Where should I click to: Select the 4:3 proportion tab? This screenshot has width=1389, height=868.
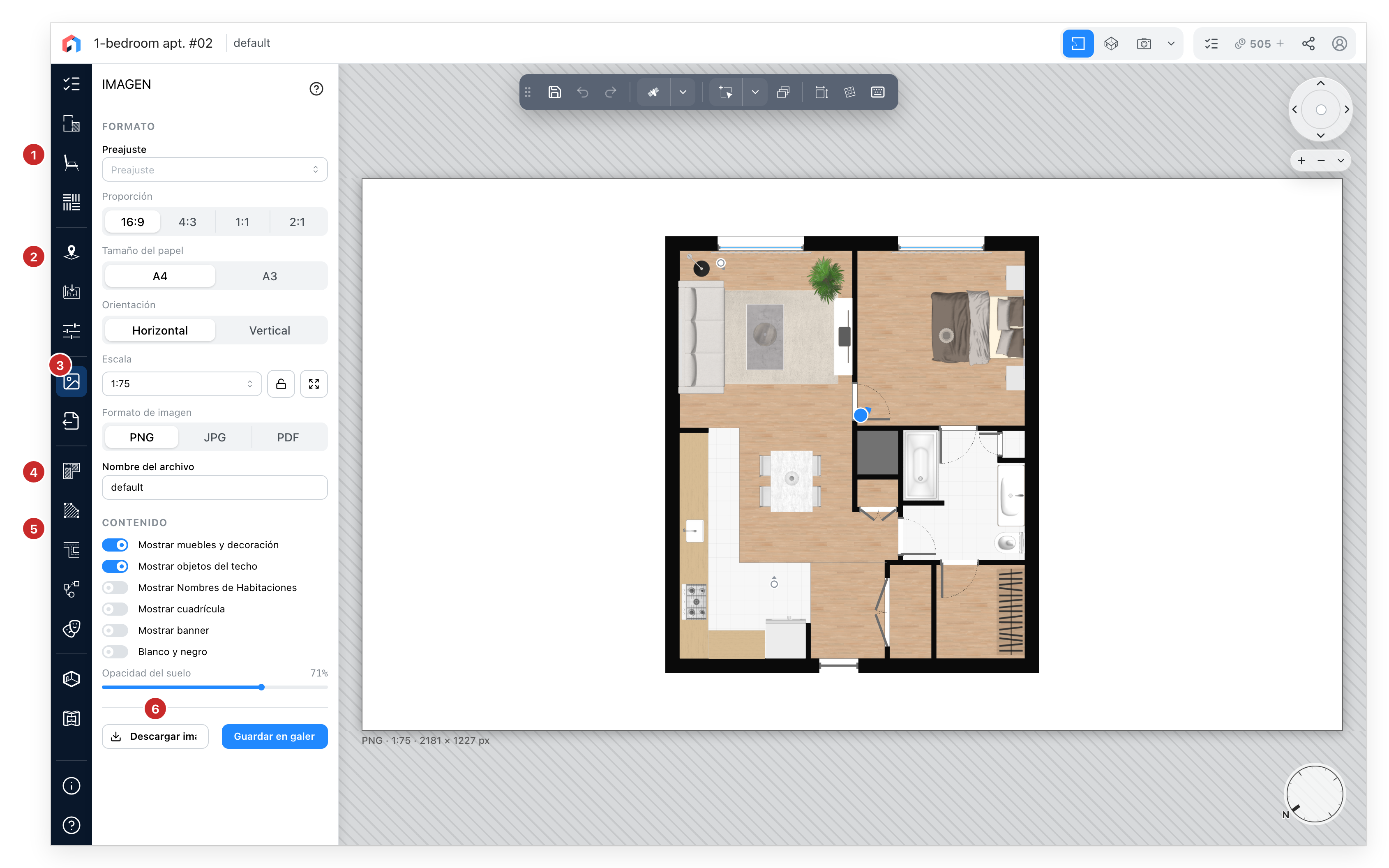click(187, 222)
